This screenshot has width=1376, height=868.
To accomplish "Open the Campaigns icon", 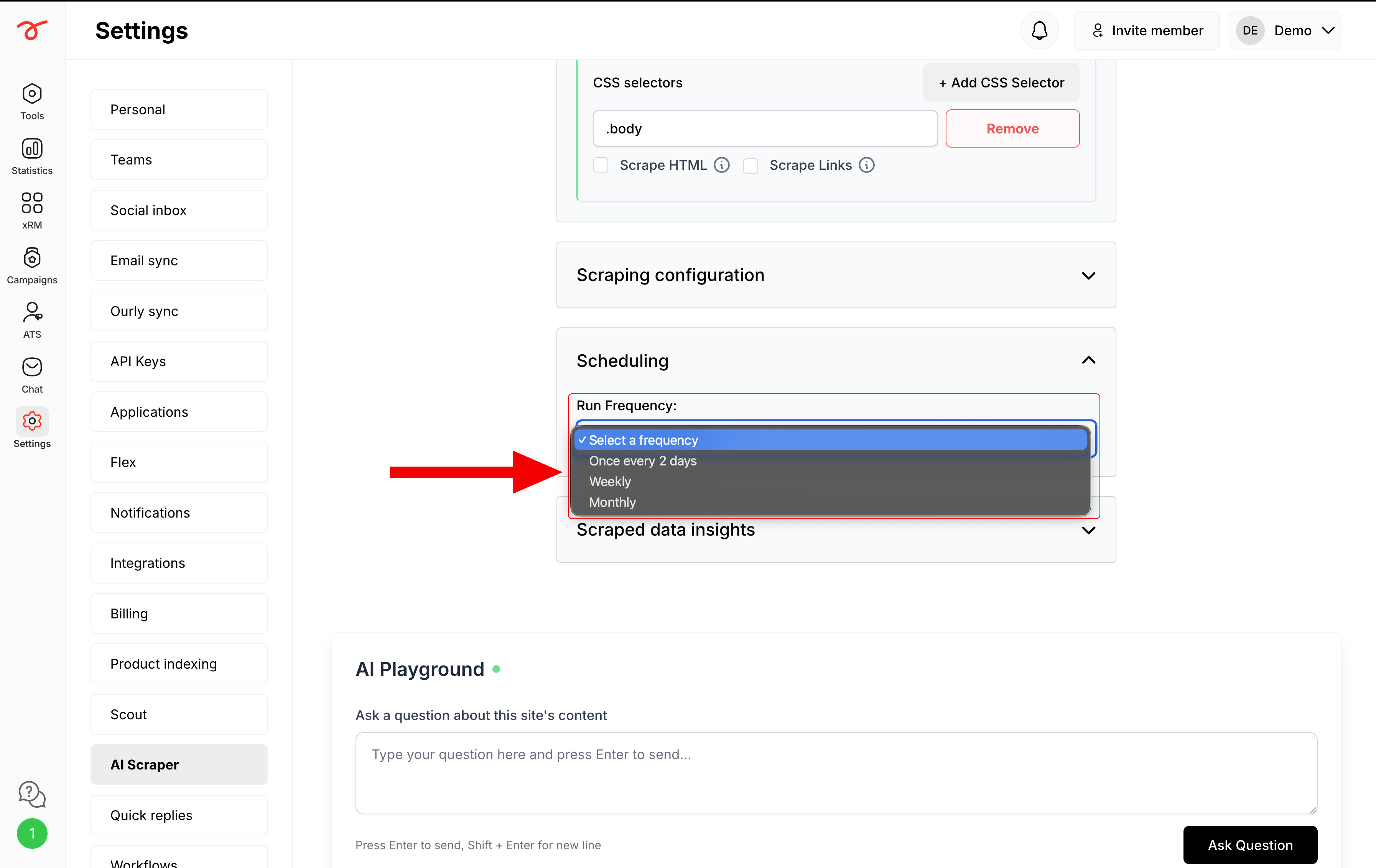I will (32, 258).
